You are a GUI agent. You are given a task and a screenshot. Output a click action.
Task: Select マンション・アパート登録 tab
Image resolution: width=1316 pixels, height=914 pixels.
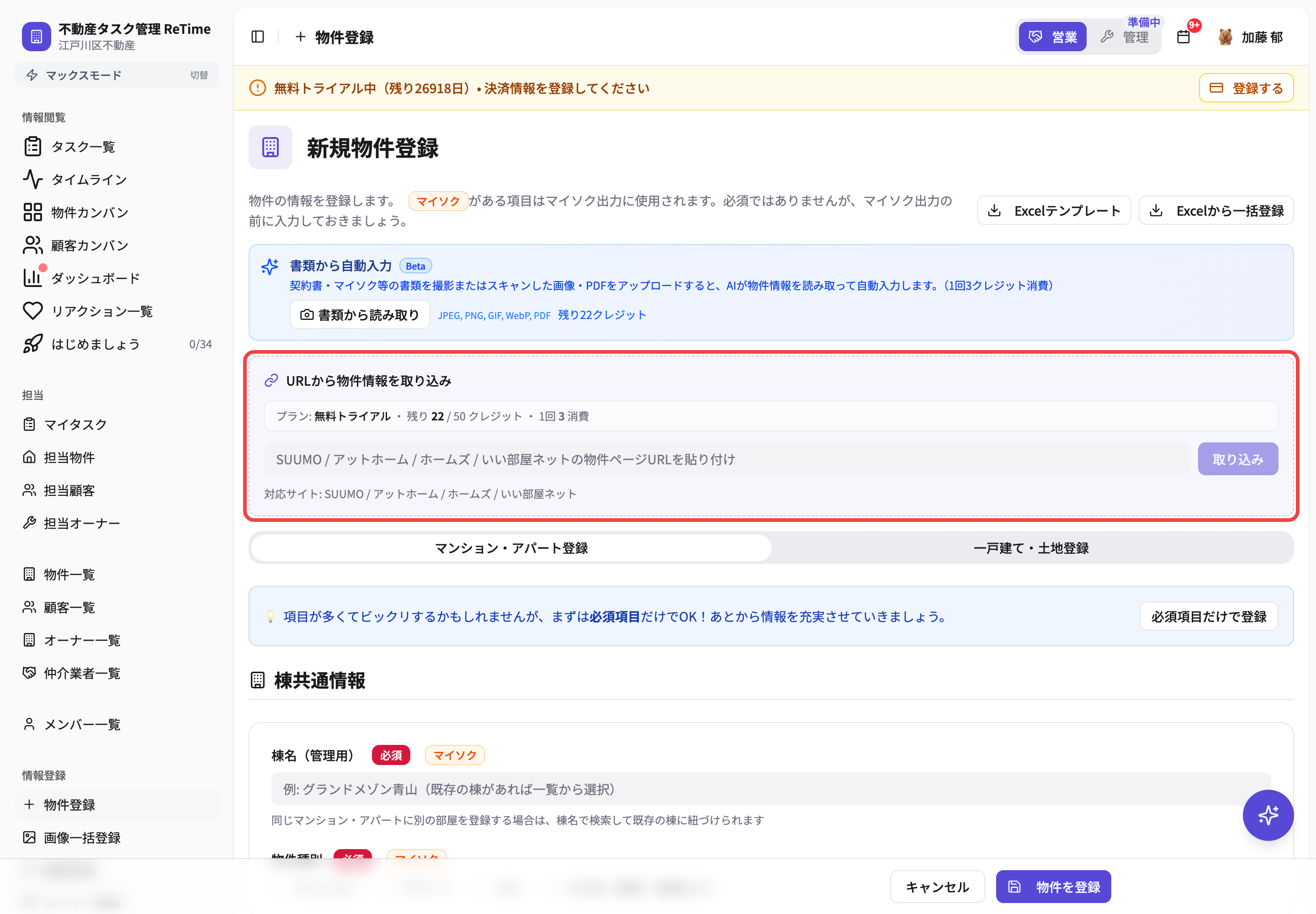coord(511,548)
